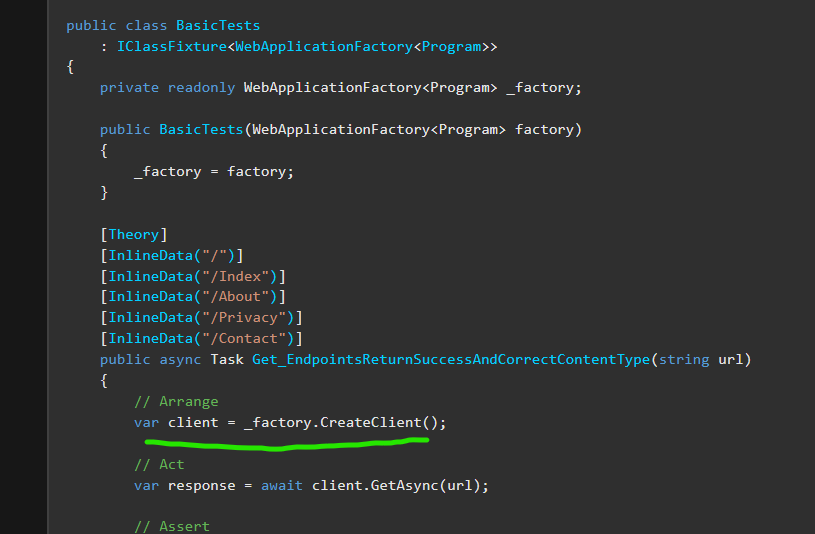Image resolution: width=815 pixels, height=534 pixels.
Task: Click the // Assert comment
Action: click(172, 526)
